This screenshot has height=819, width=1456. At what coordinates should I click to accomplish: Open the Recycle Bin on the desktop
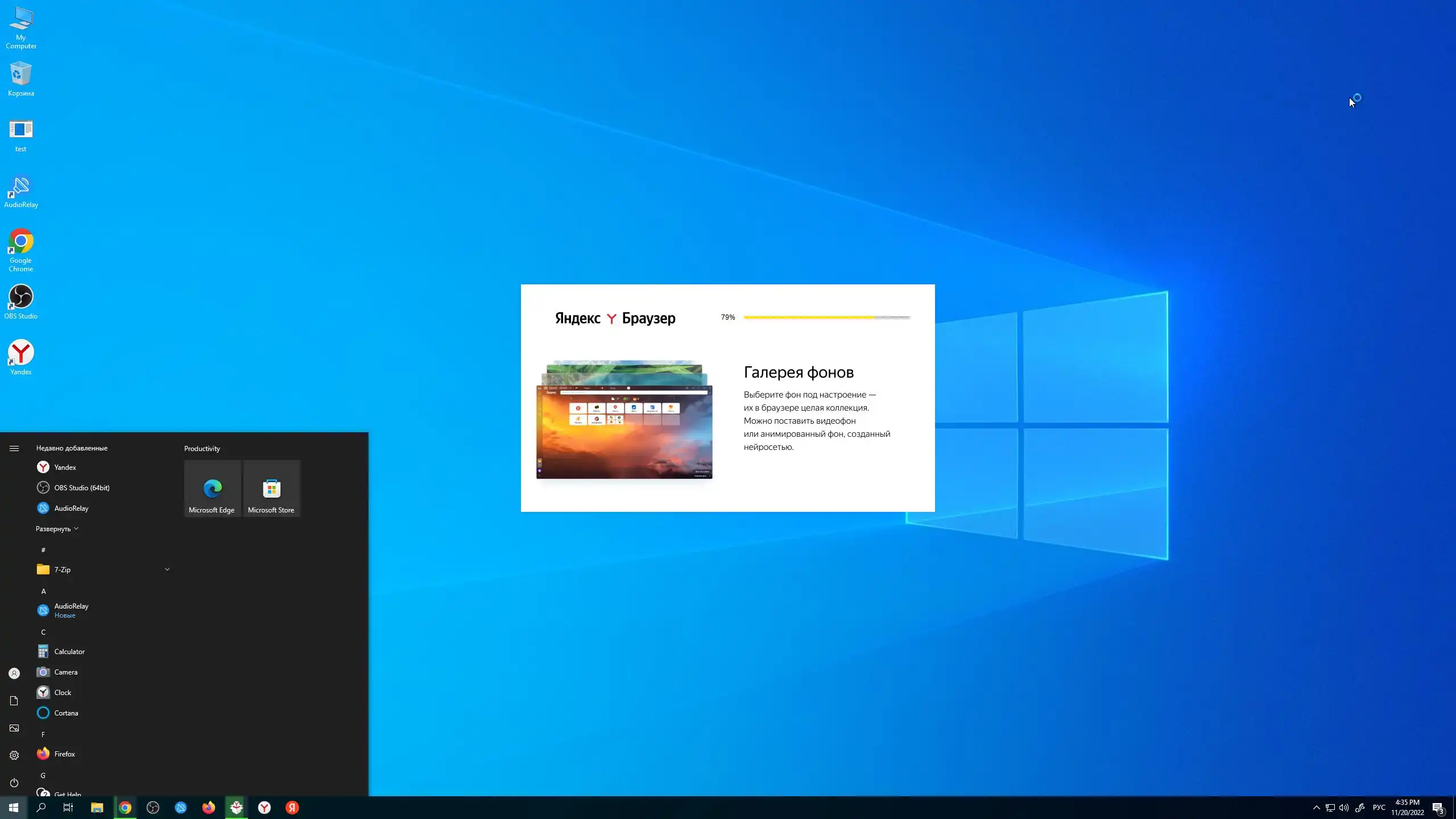coord(20,78)
